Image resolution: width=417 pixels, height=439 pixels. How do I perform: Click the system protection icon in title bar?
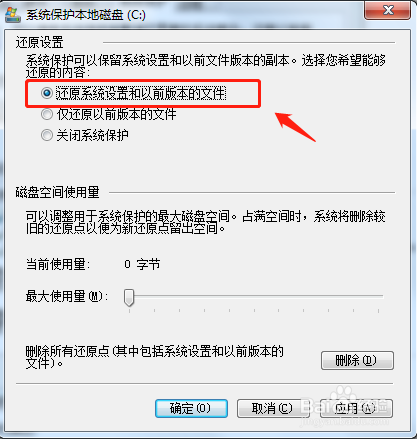[x=13, y=15]
